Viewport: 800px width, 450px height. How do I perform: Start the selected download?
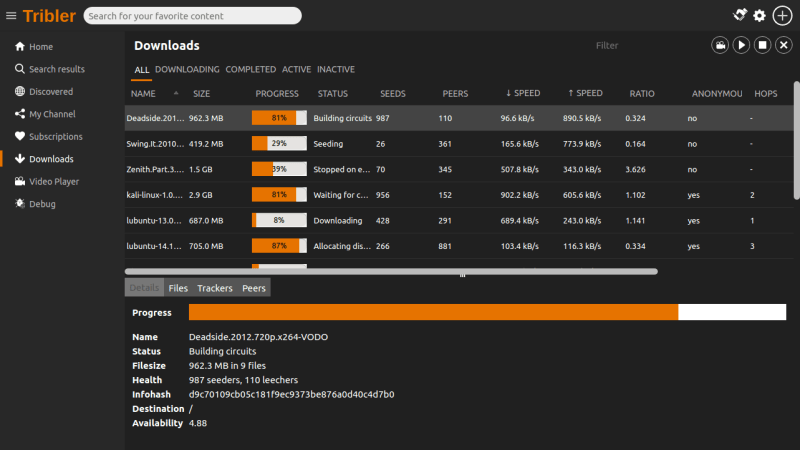[741, 45]
